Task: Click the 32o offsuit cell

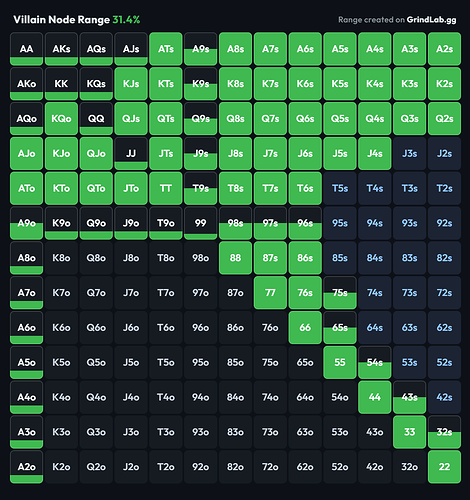Action: click(409, 467)
